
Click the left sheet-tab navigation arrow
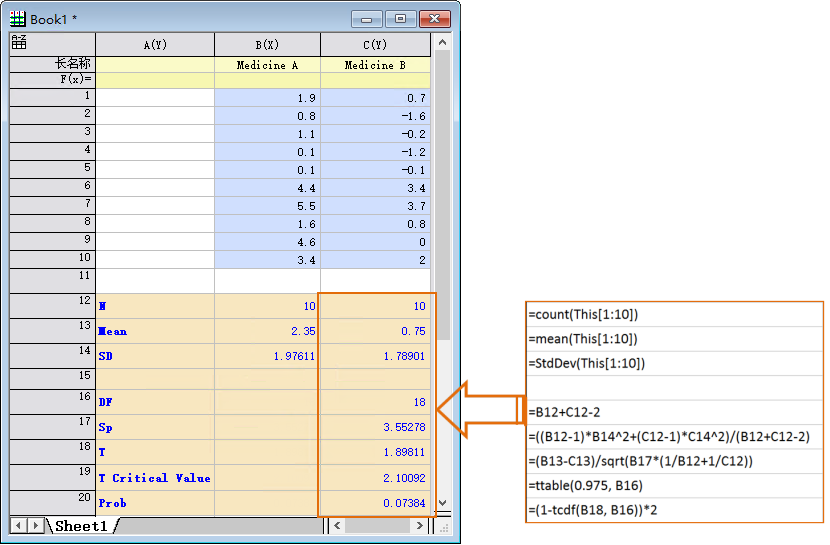tap(20, 526)
